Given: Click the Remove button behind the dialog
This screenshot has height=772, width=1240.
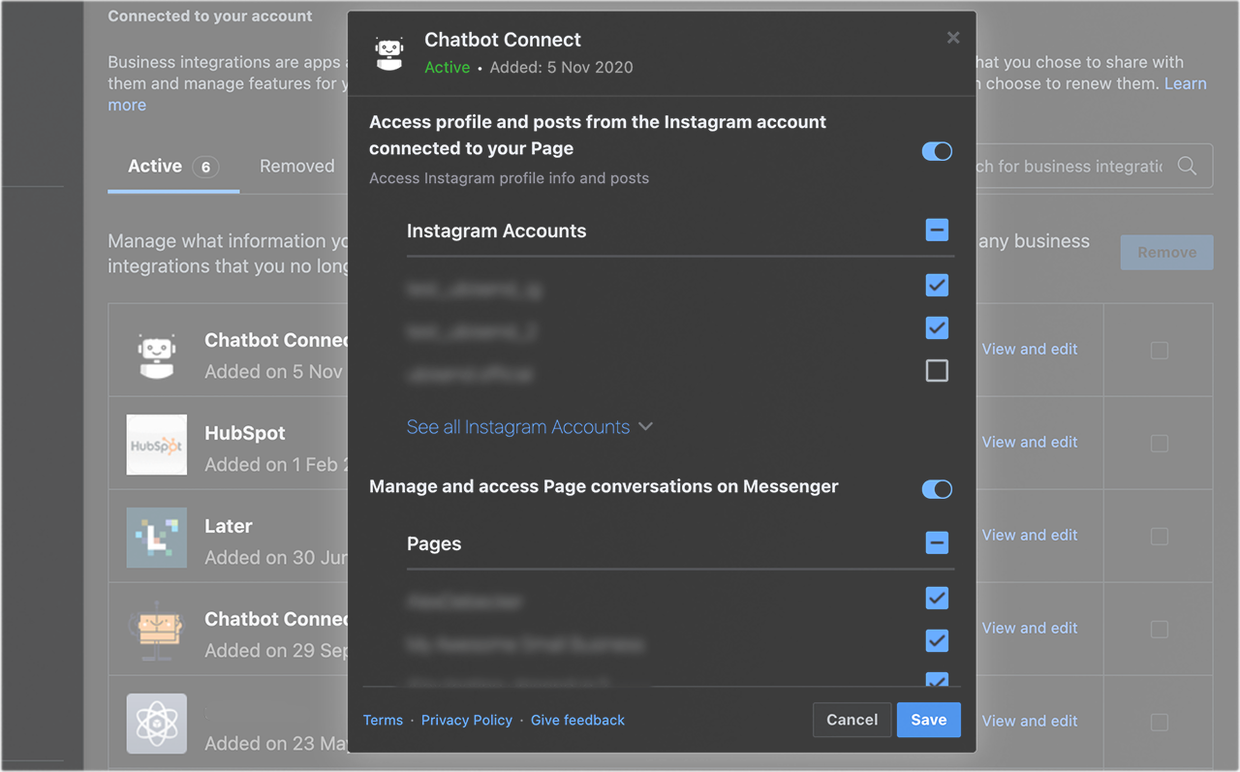Looking at the screenshot, I should click(x=1167, y=252).
